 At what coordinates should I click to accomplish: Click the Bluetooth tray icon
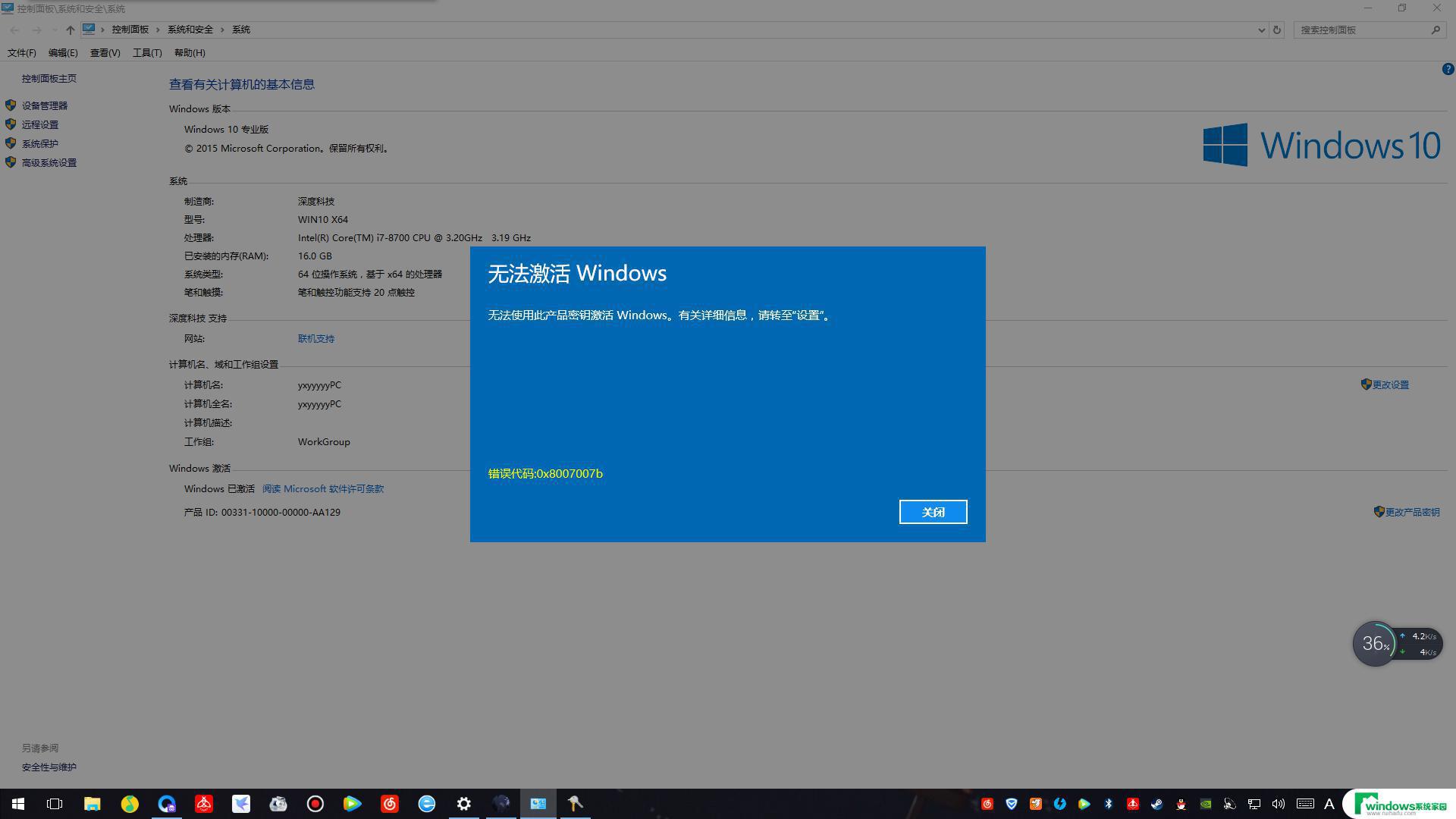coord(1109,804)
